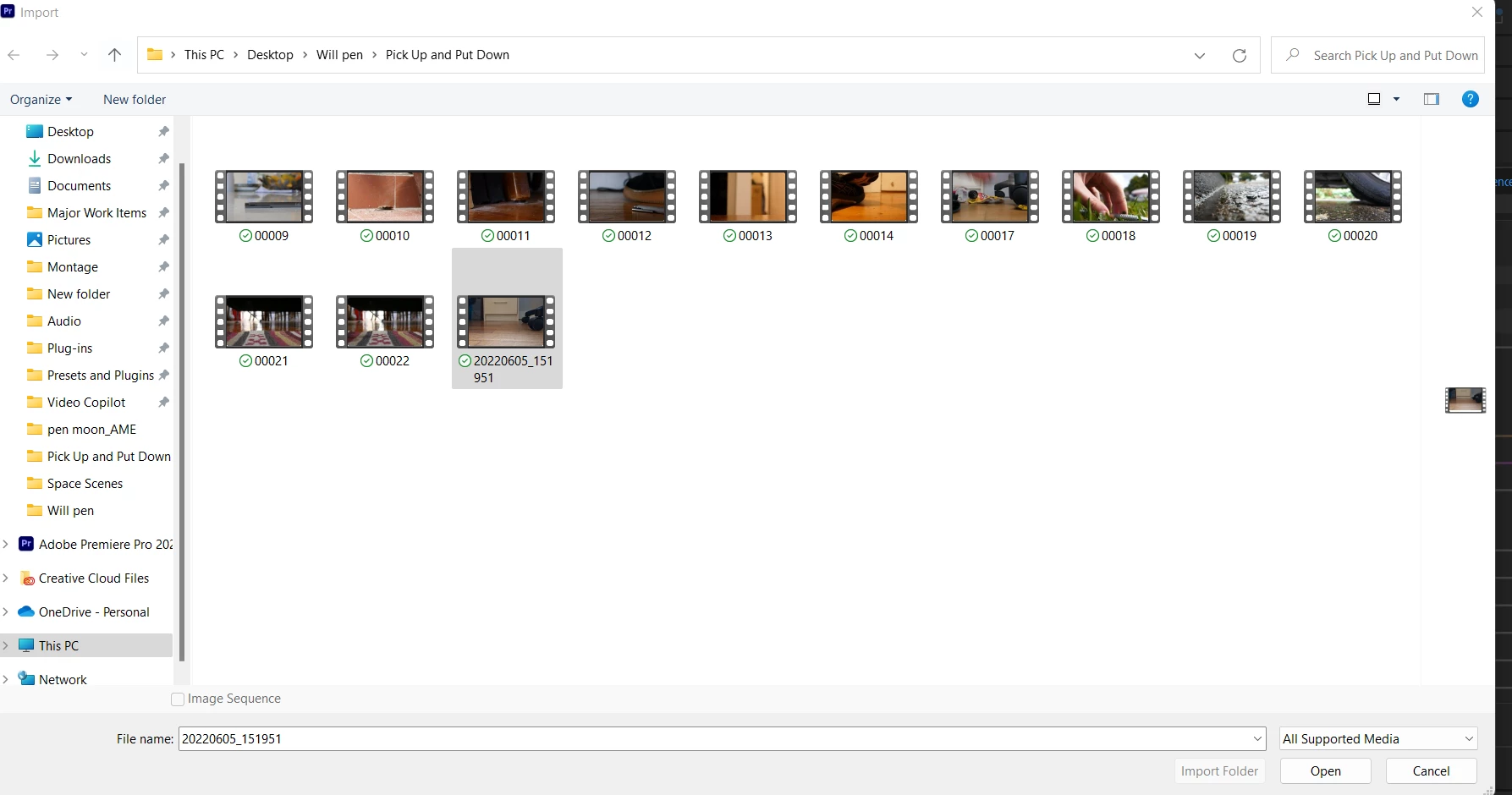1512x795 pixels.
Task: Expand Creative Cloud Files node
Action: click(x=6, y=578)
